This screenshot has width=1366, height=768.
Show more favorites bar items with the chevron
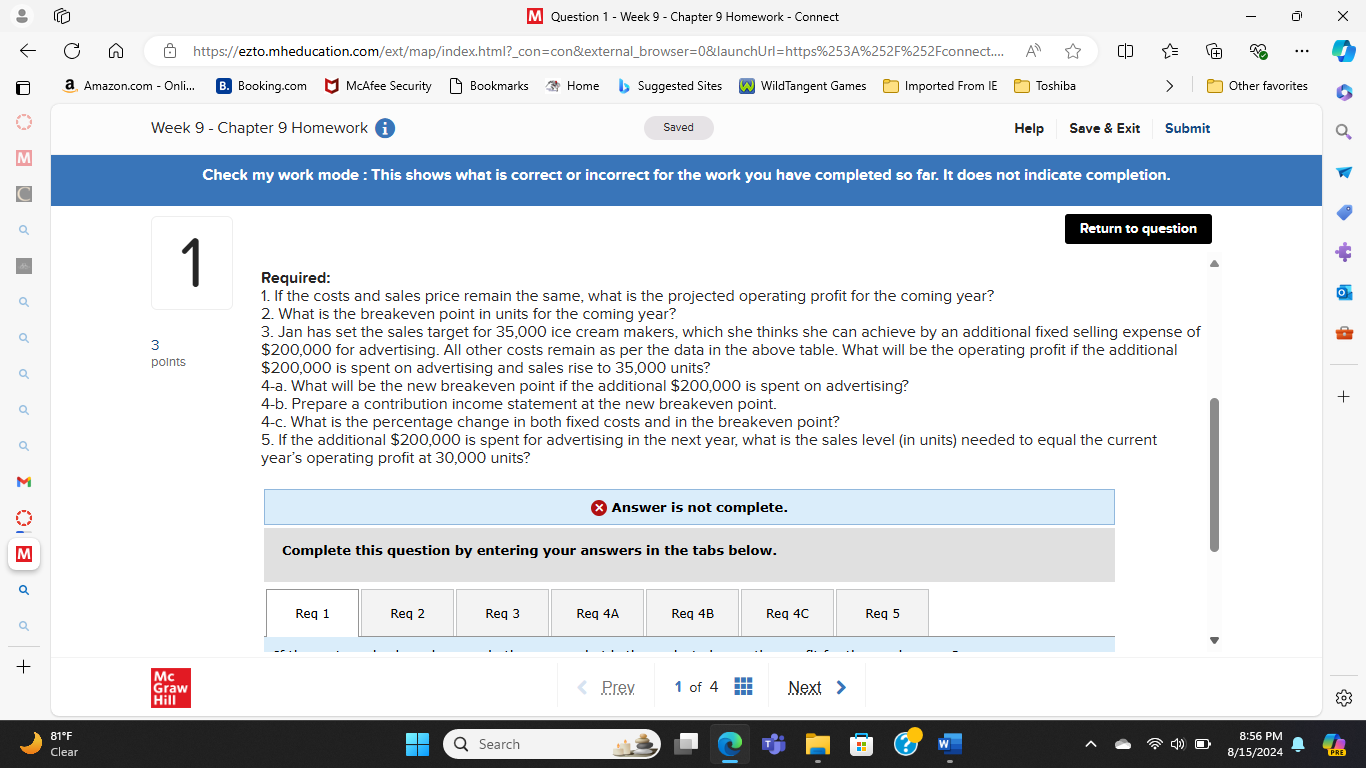1170,86
